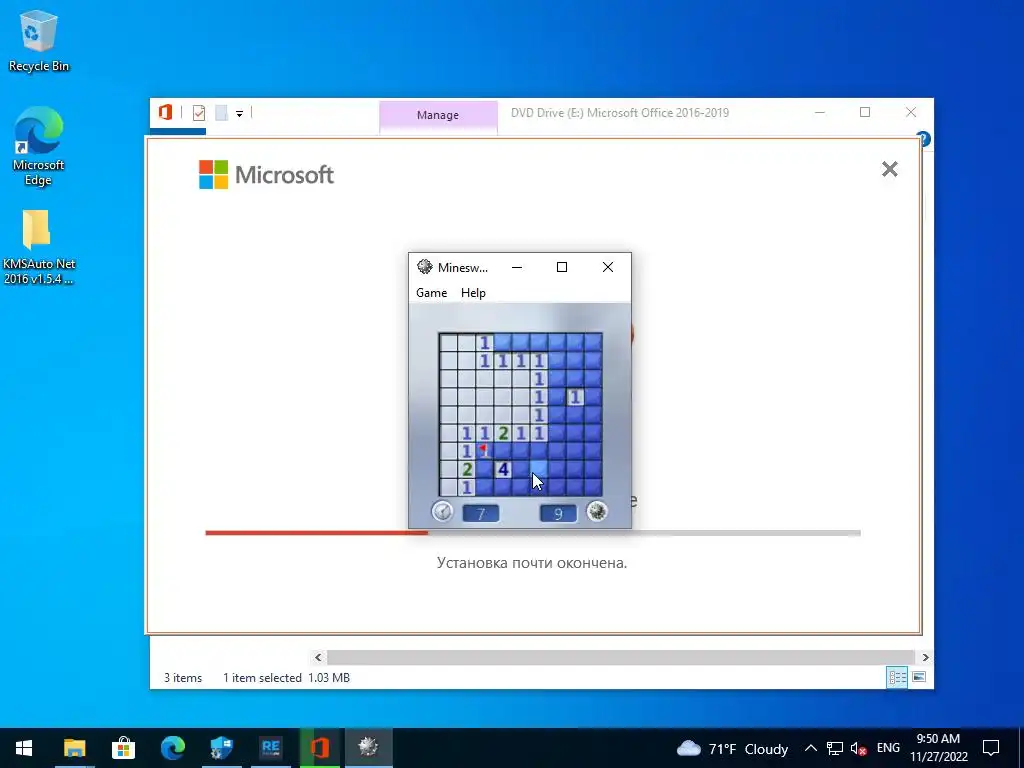The image size is (1024, 768).
Task: Switch to the Manage tab in Explorer
Action: (438, 116)
